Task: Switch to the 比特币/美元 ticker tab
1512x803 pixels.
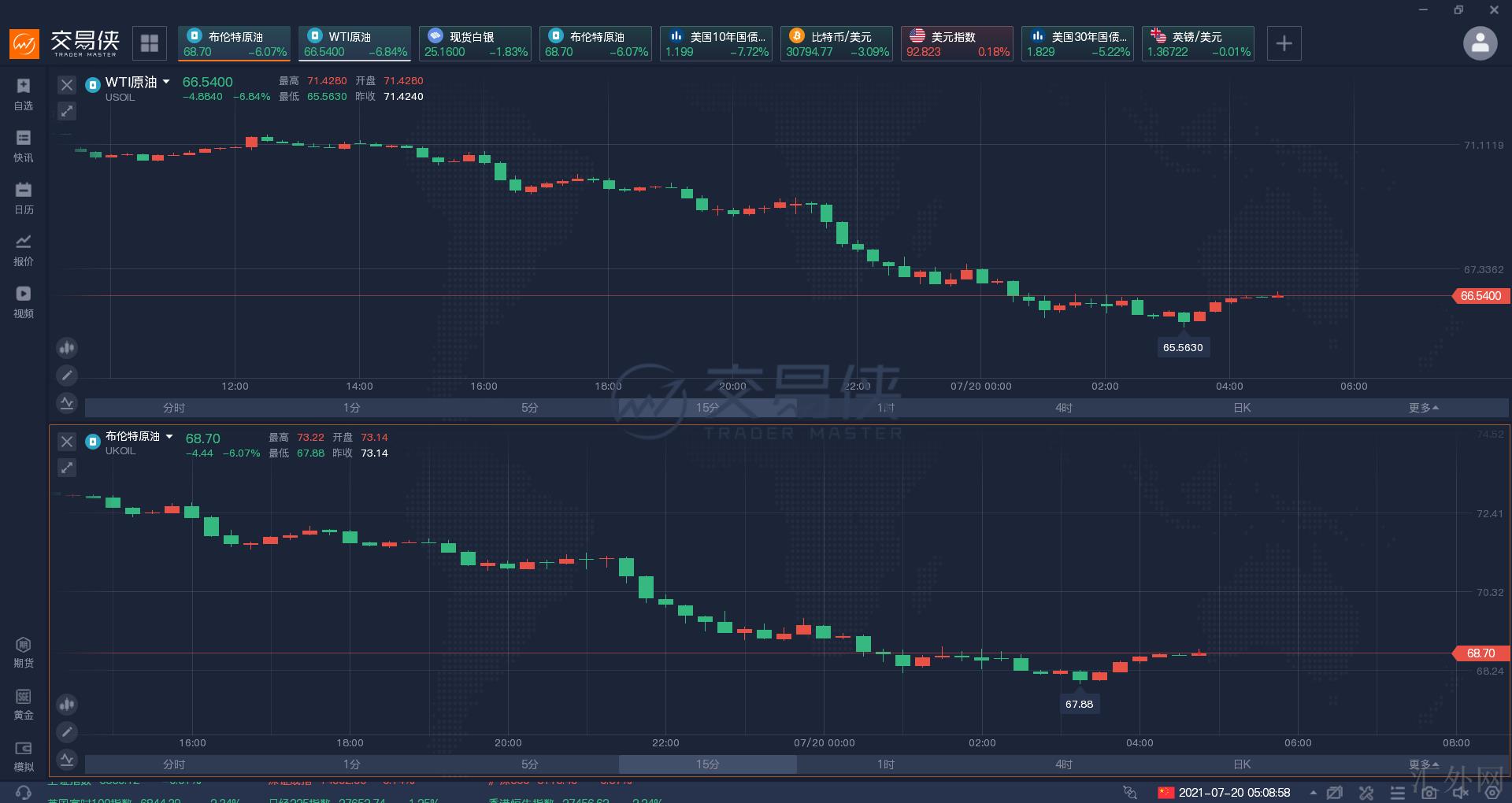Action: 836,43
